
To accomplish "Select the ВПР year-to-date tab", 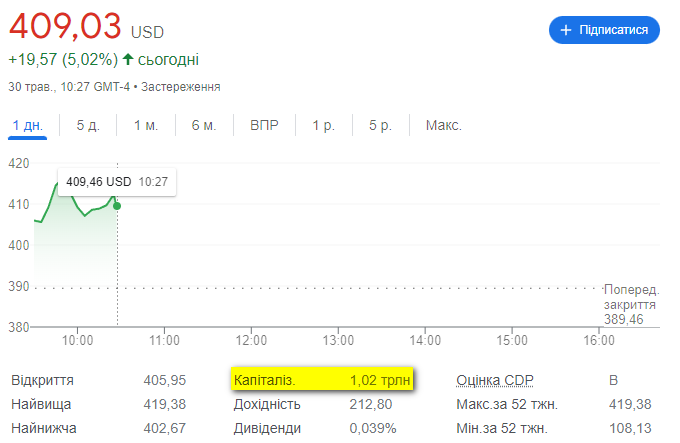I will click(x=264, y=125).
